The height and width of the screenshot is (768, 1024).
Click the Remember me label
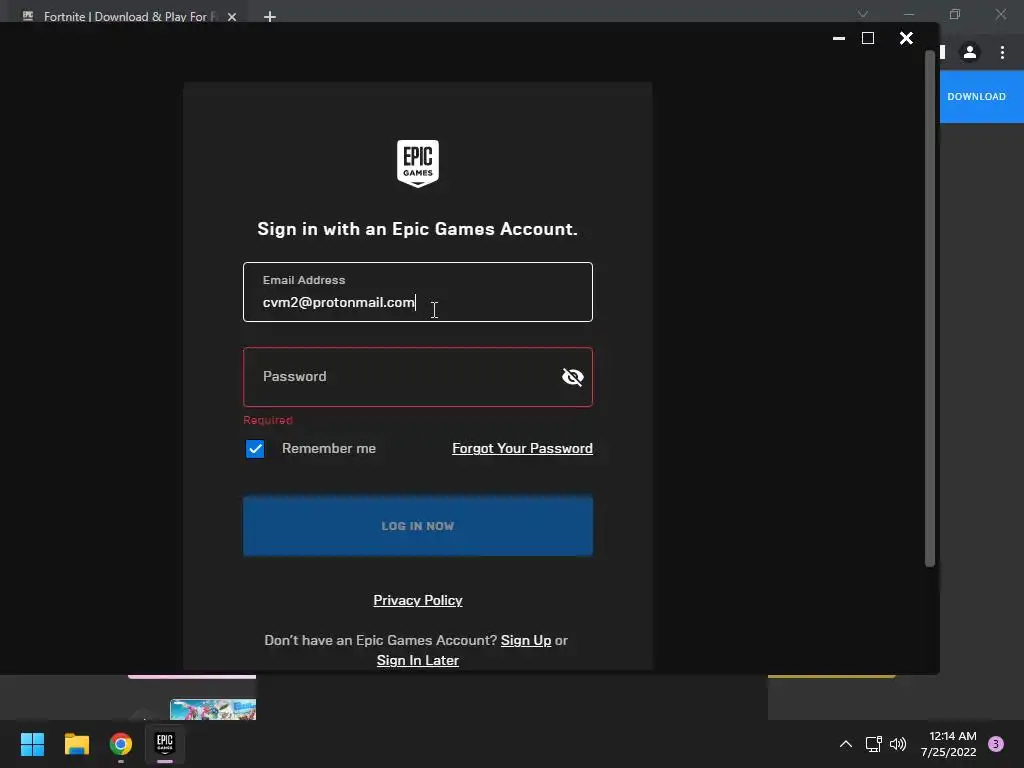click(x=328, y=449)
